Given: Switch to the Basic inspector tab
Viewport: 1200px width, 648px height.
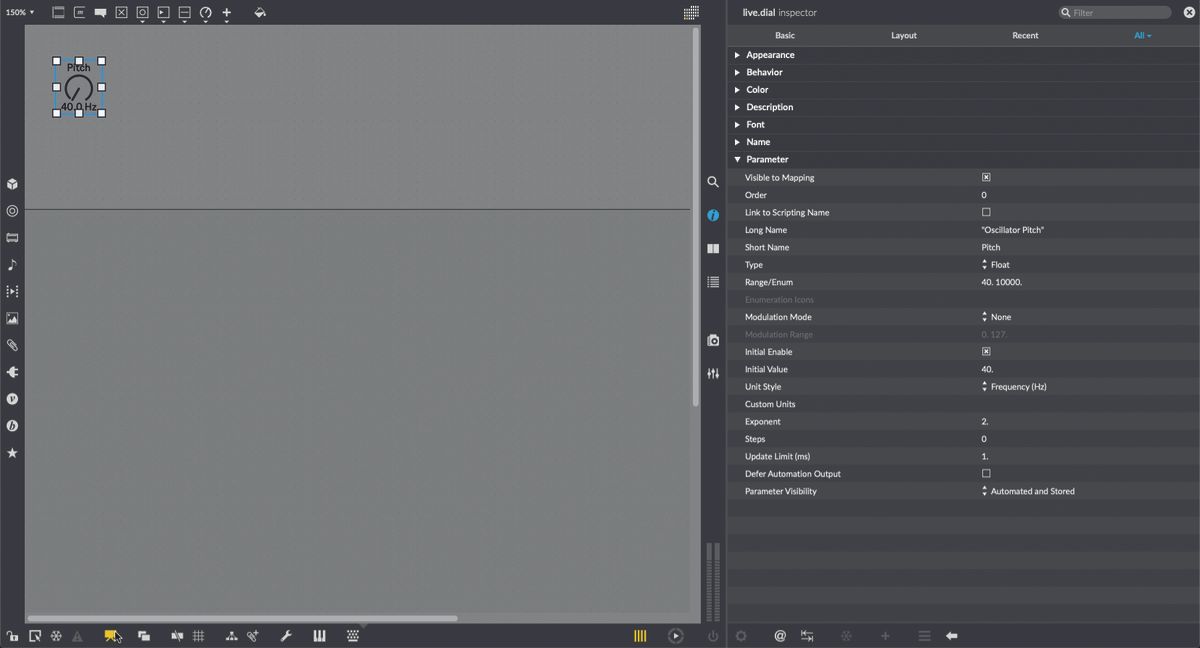Looking at the screenshot, I should (x=785, y=36).
